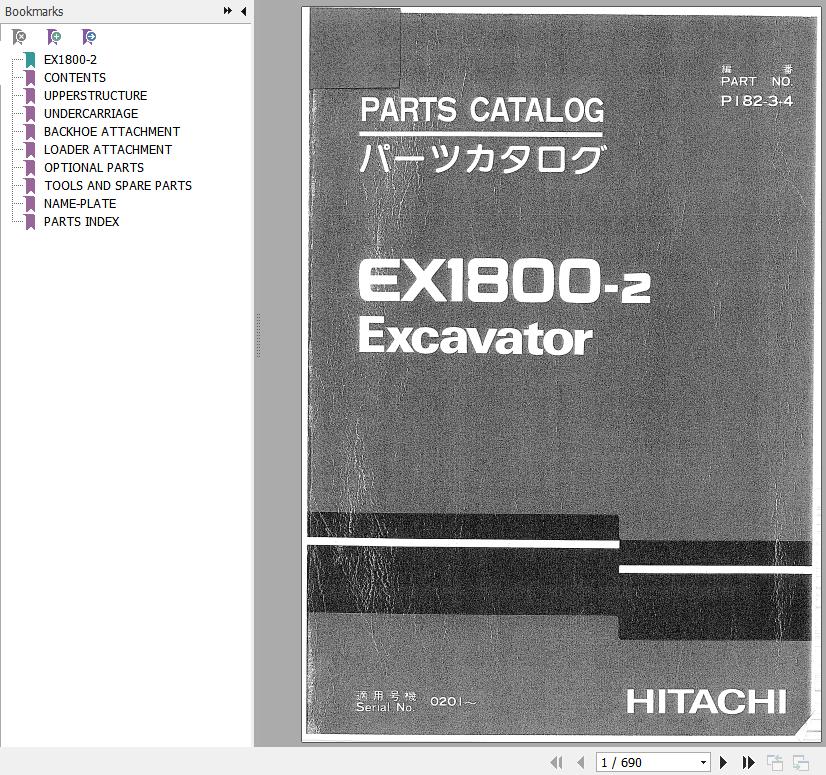Click the bookmark icon beside NAME-PLATE
Image resolution: width=826 pixels, height=775 pixels.
30,204
